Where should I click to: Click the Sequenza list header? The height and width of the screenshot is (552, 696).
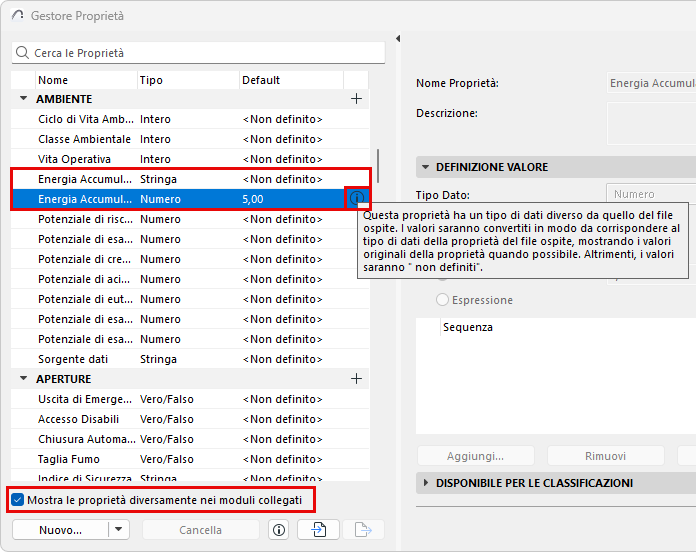click(x=468, y=327)
